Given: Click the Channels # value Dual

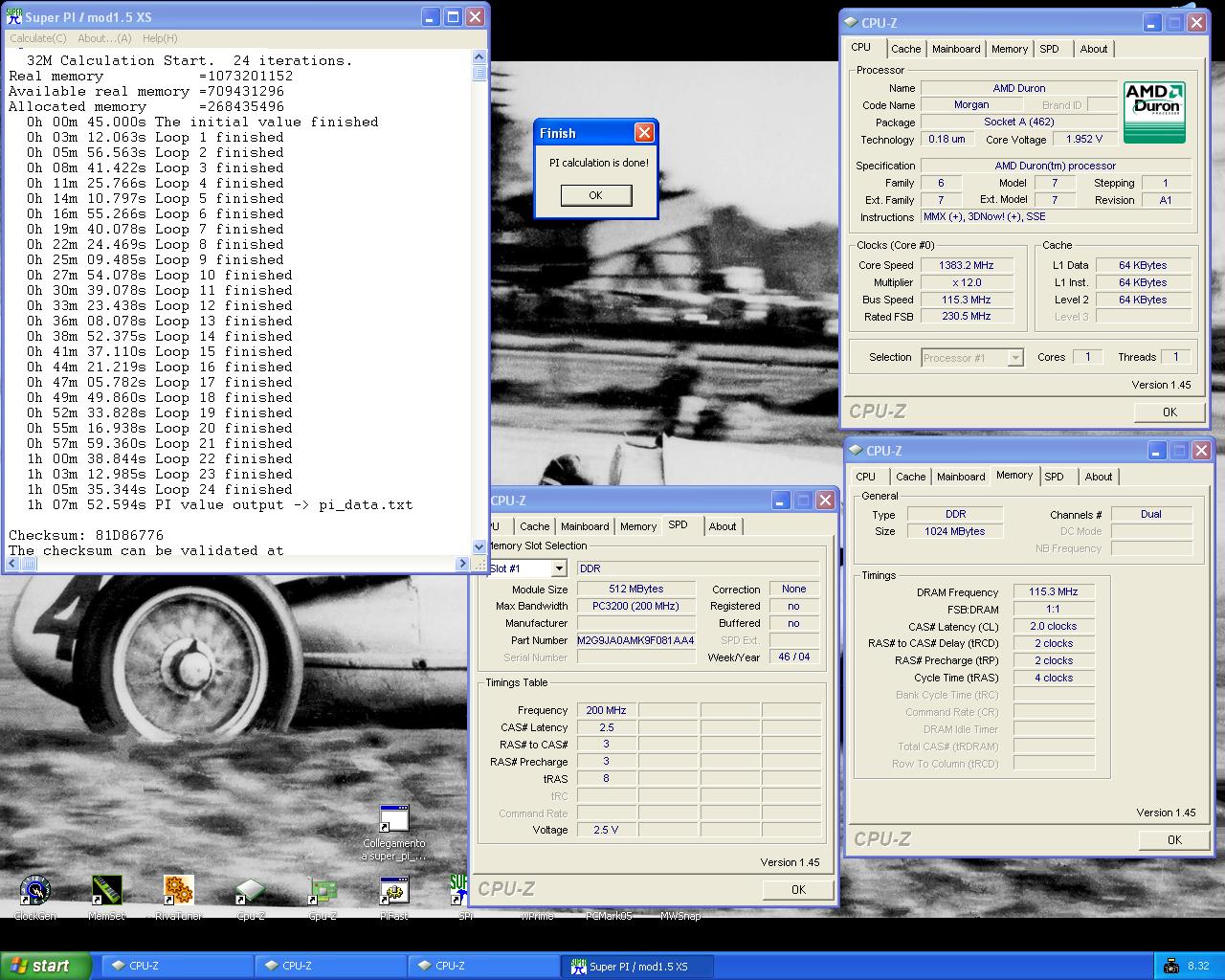Looking at the screenshot, I should coord(1150,514).
